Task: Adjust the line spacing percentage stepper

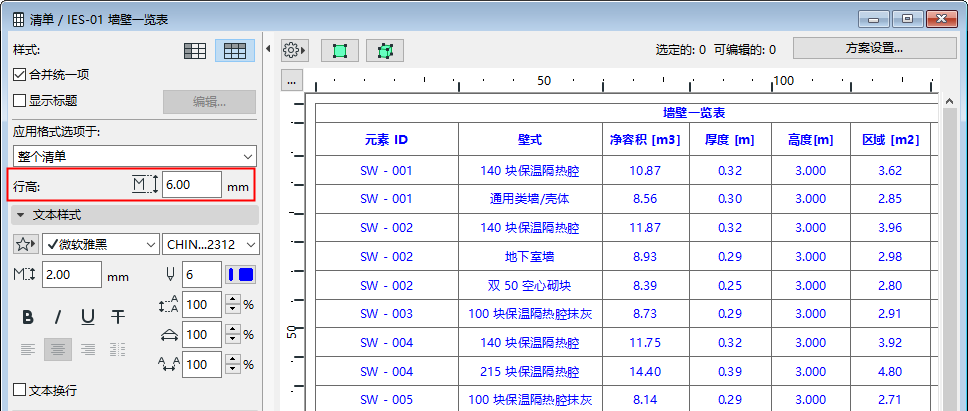Action: click(232, 304)
